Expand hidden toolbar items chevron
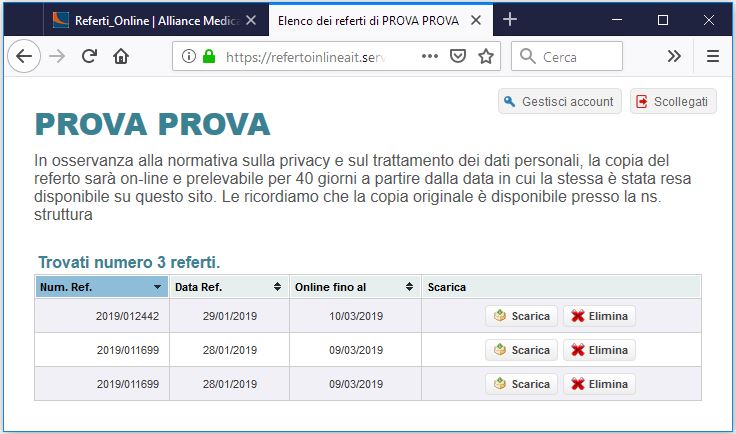 click(674, 56)
